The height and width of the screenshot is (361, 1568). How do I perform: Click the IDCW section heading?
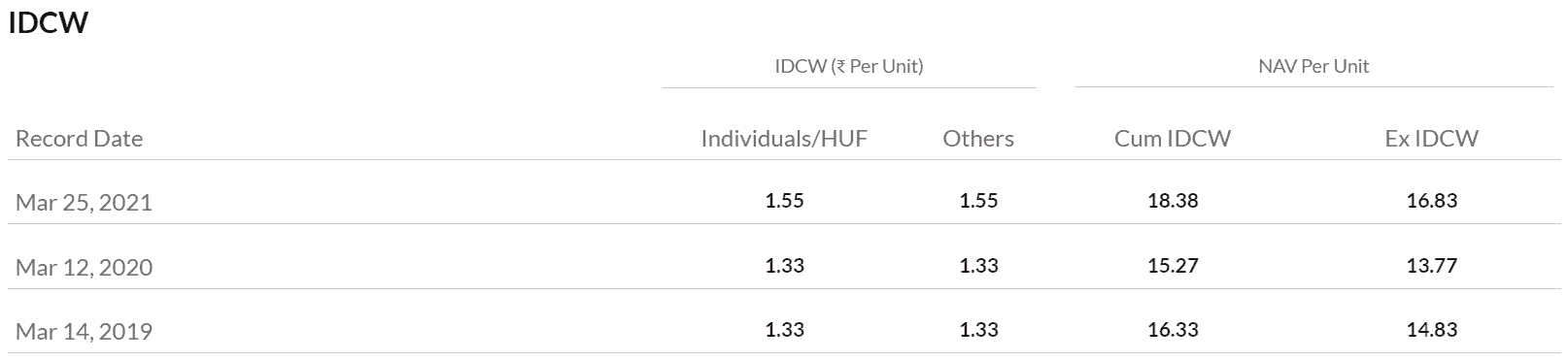(49, 23)
